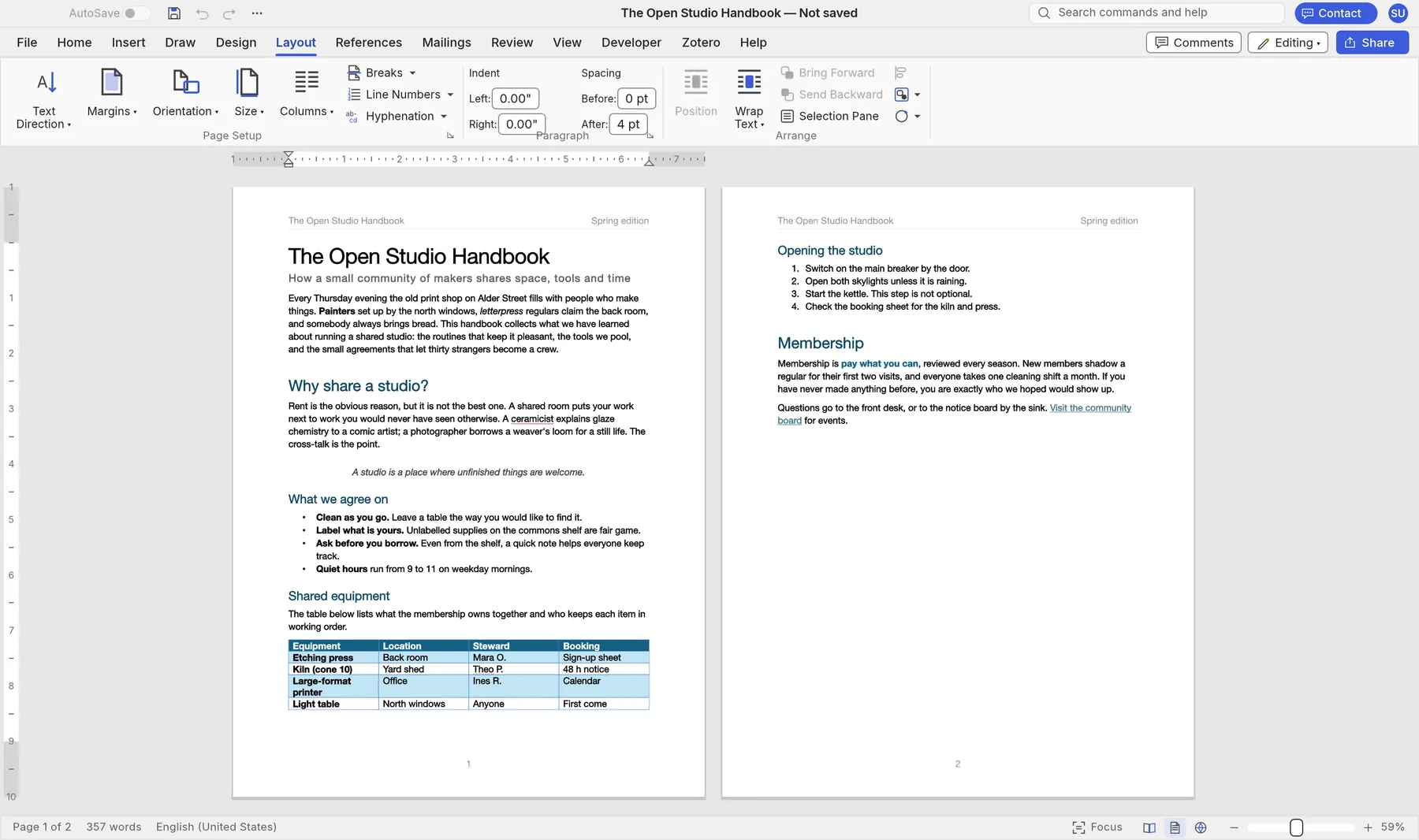Switch to Web Layout view
This screenshot has width=1419, height=840.
[1201, 827]
